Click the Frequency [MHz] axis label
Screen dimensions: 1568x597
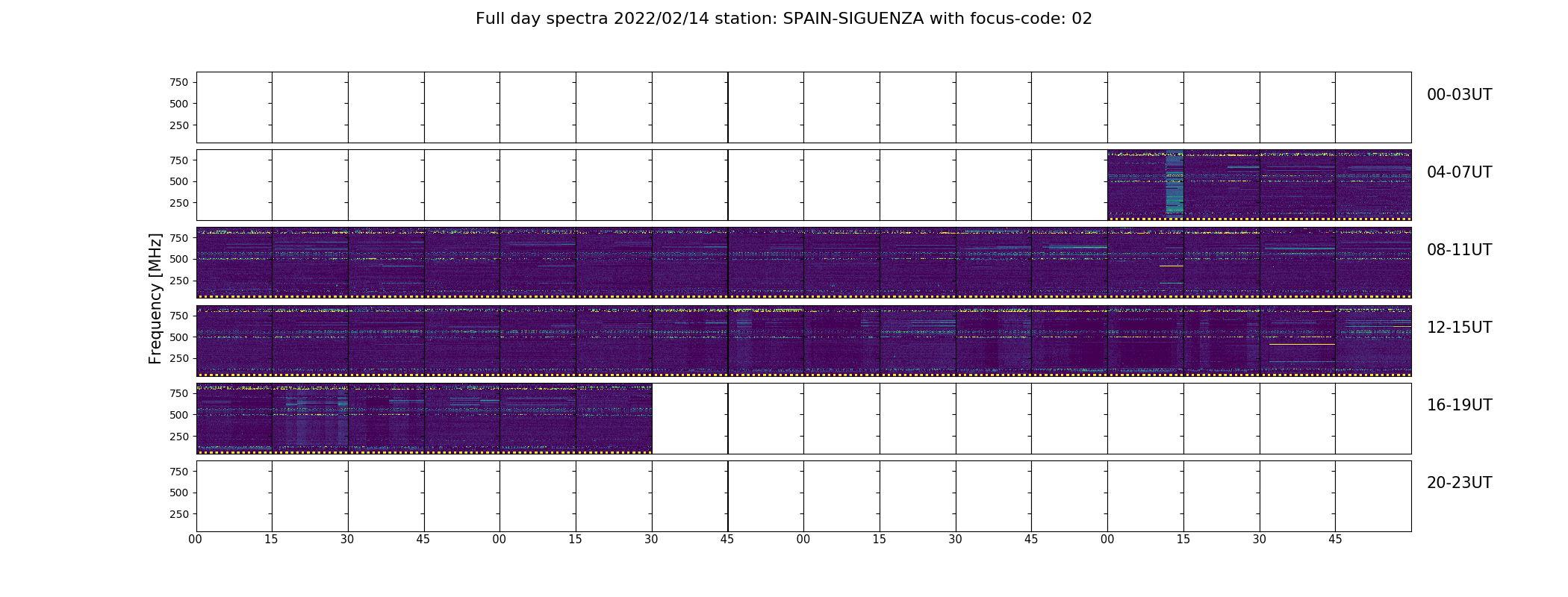click(155, 298)
